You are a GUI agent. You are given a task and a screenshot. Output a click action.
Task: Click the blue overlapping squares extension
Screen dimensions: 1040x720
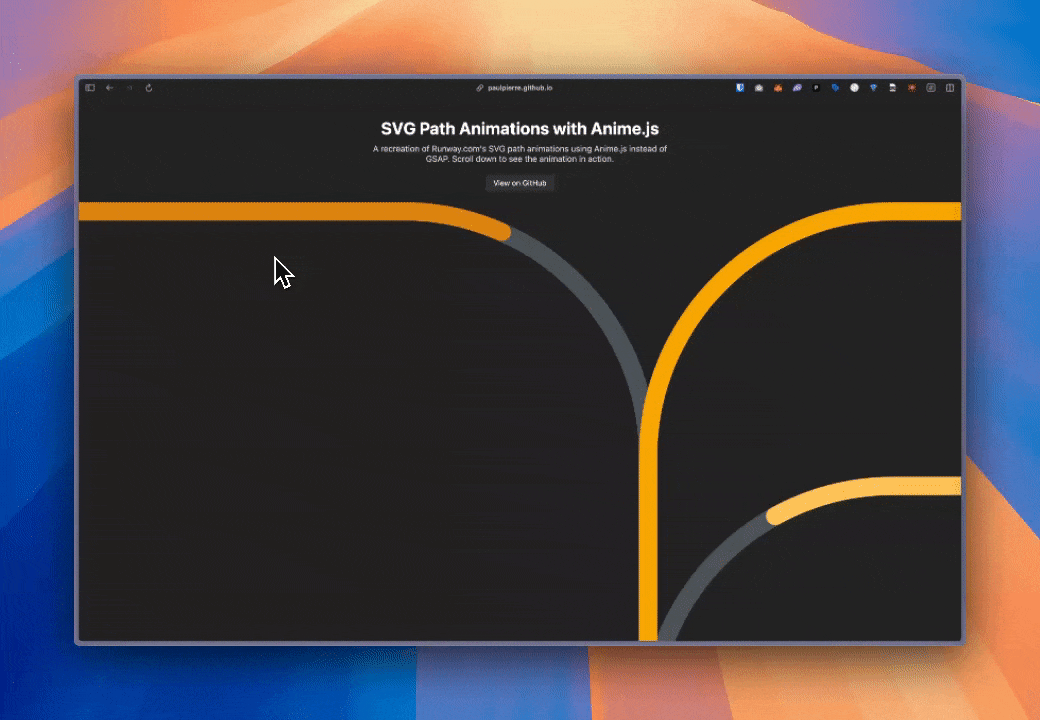pos(835,88)
